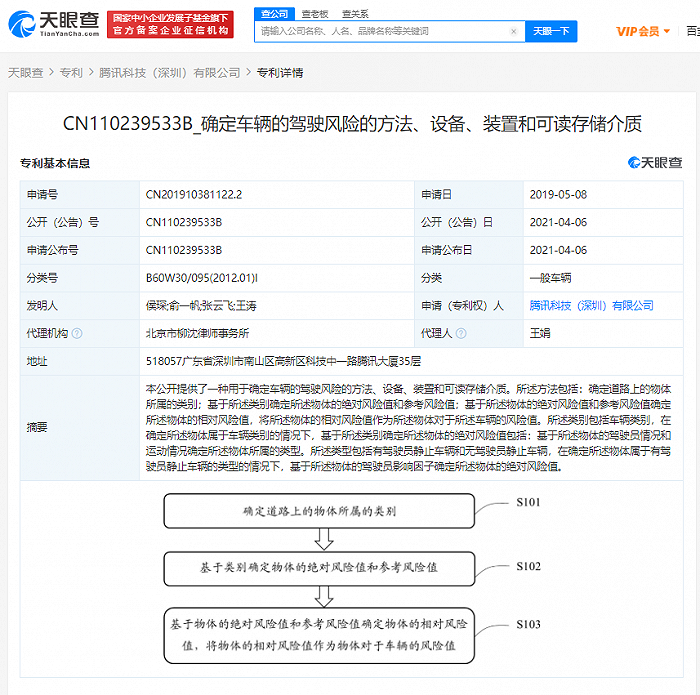Open 腾讯科技（深圳）有限公司 breadcrumb link
Viewport: 700px width, 695px height.
tap(170, 73)
